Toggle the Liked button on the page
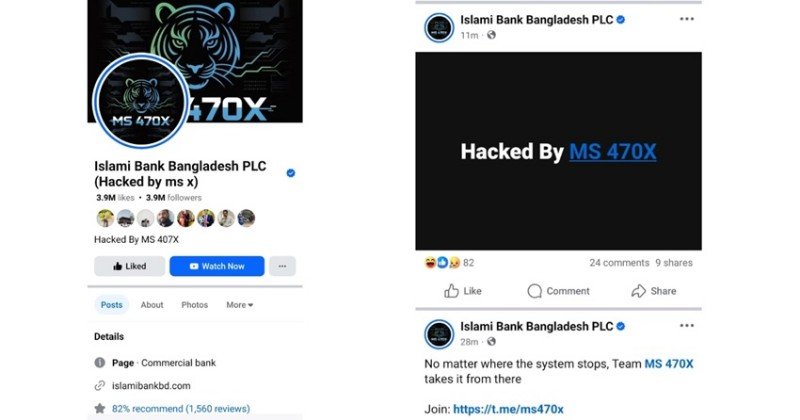The width and height of the screenshot is (800, 420). pos(130,266)
